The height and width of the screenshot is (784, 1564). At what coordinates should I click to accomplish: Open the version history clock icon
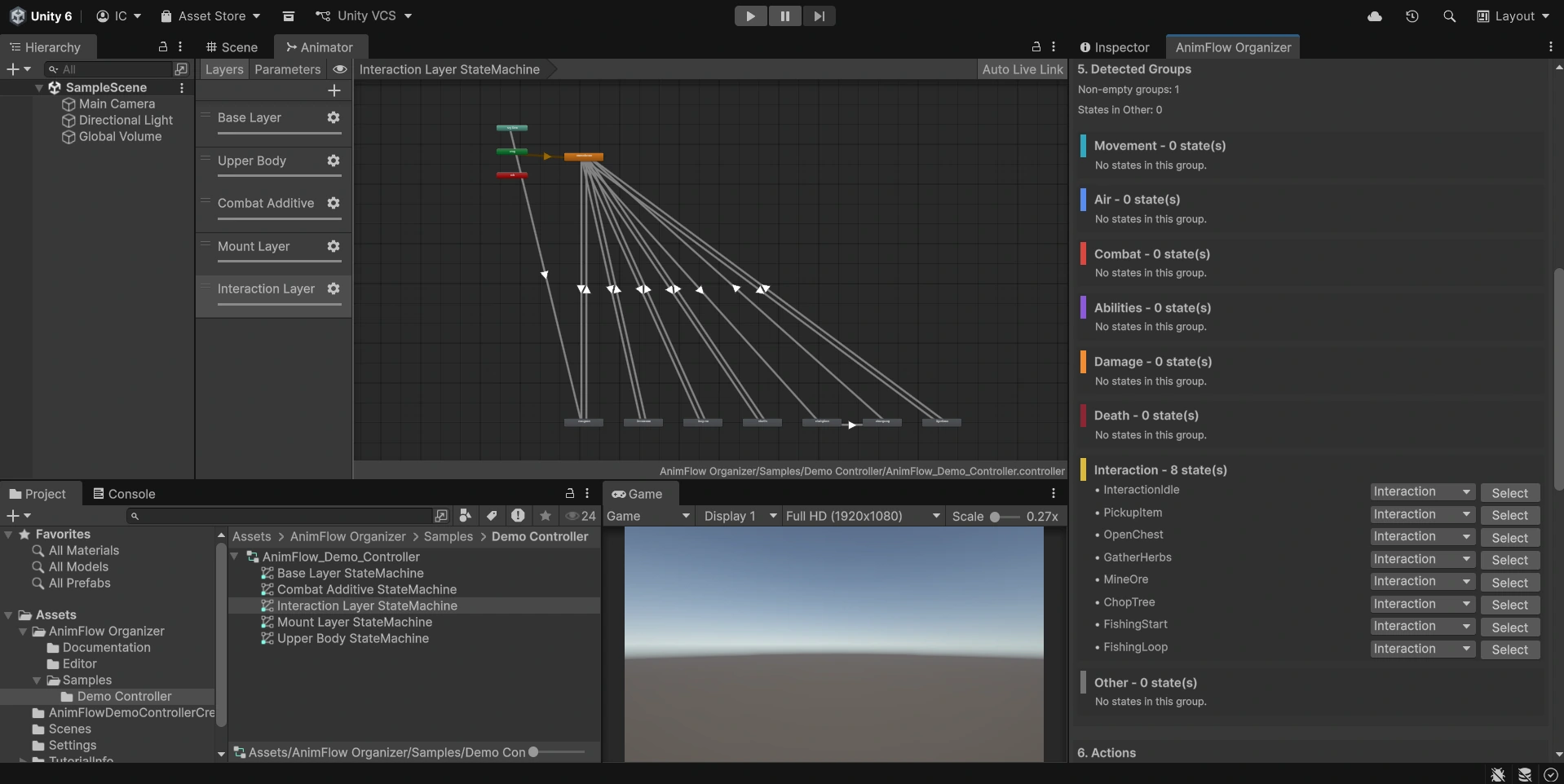[x=1412, y=16]
